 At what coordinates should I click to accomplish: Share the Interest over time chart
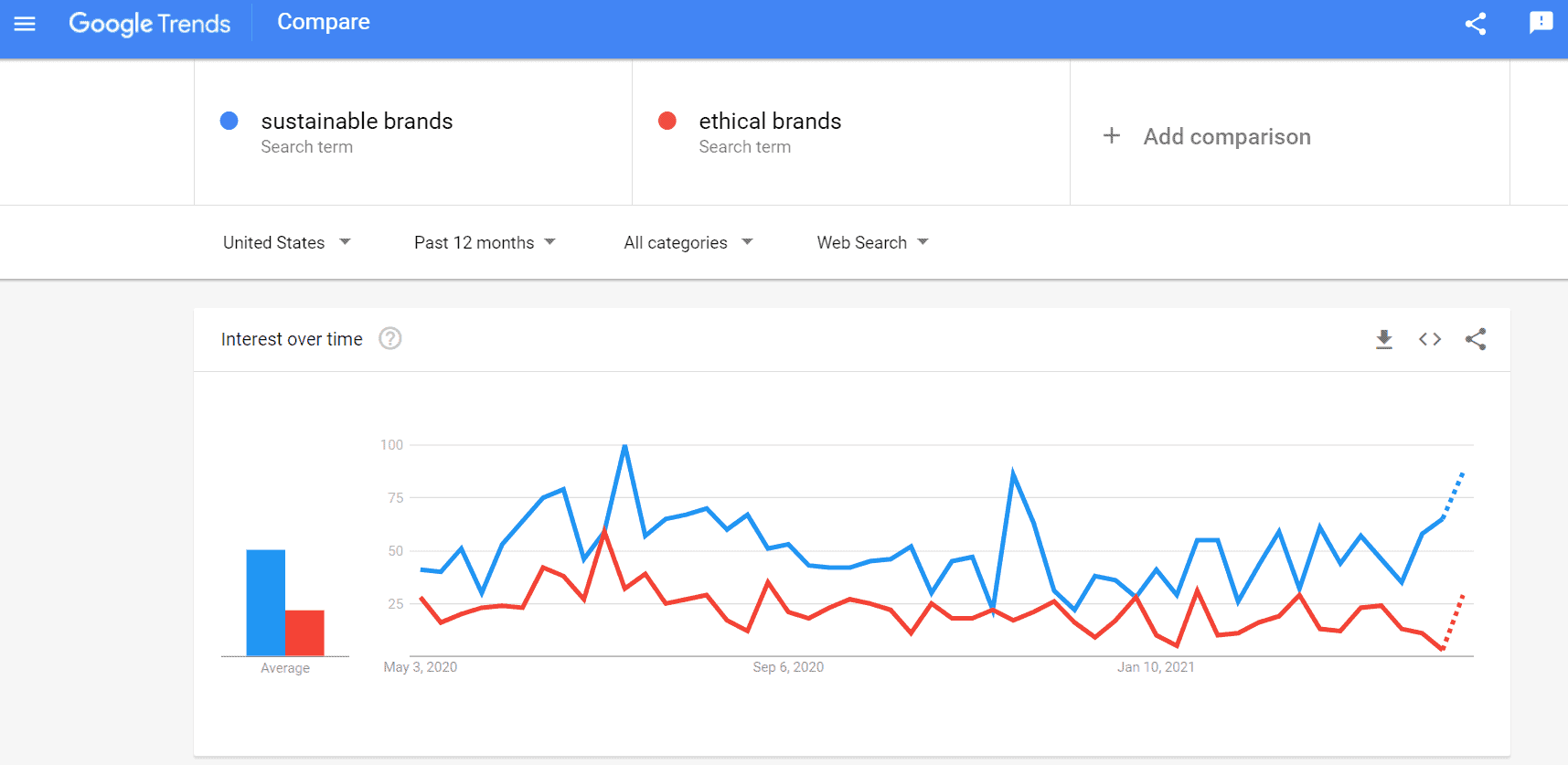[1476, 339]
